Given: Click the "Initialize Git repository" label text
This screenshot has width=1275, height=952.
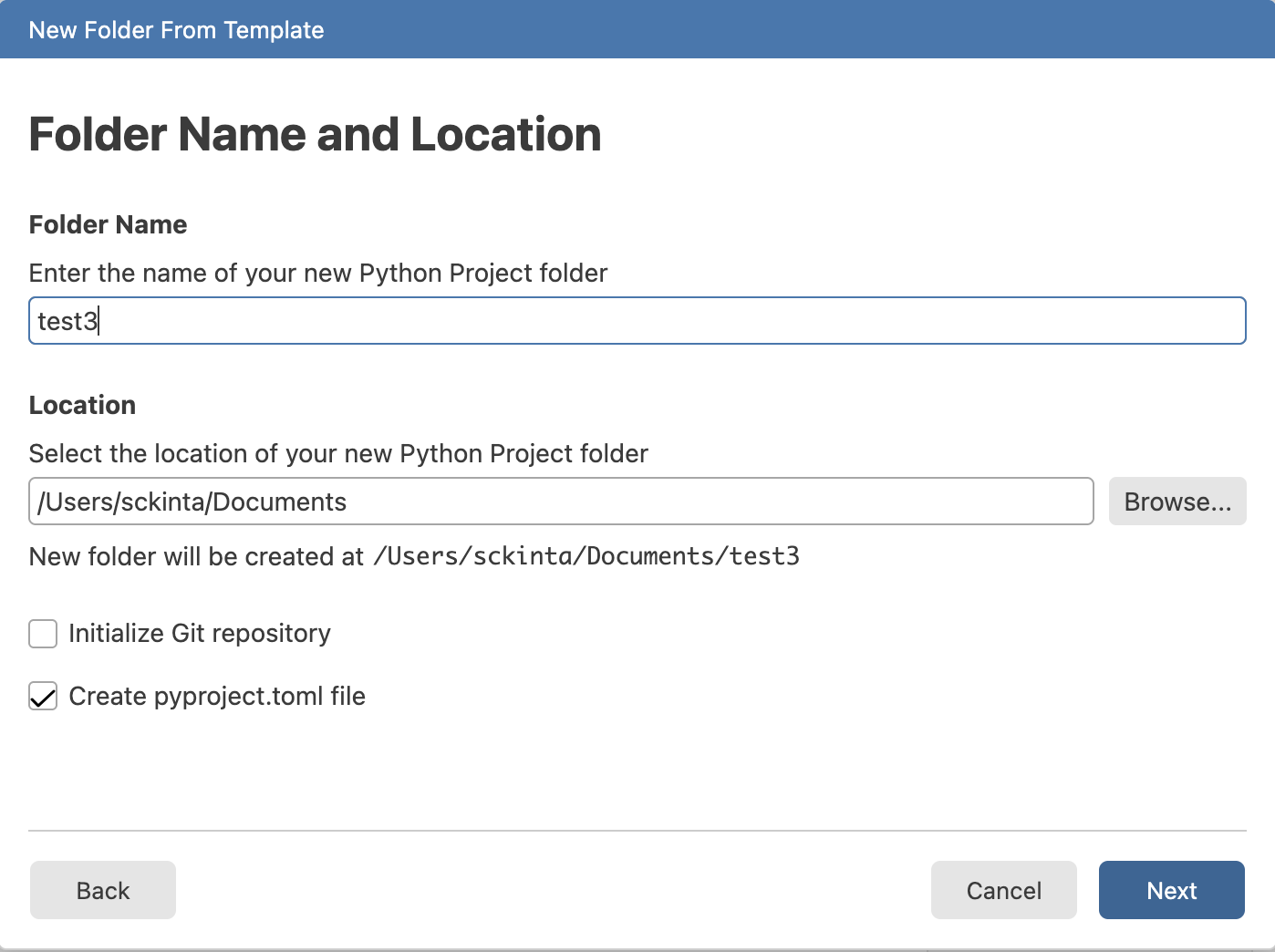Looking at the screenshot, I should pos(200,634).
